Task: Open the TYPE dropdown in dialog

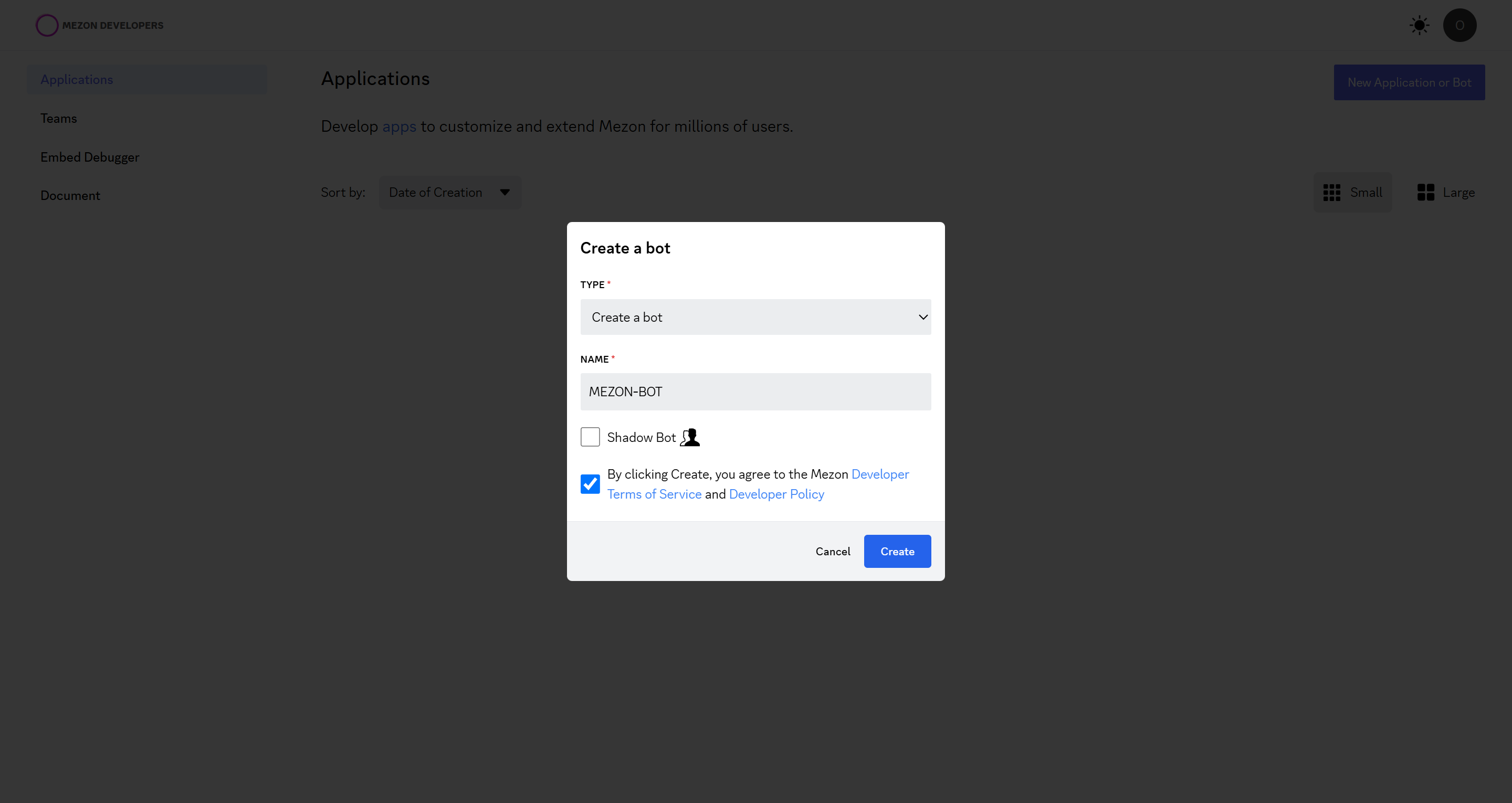Action: pos(755,317)
